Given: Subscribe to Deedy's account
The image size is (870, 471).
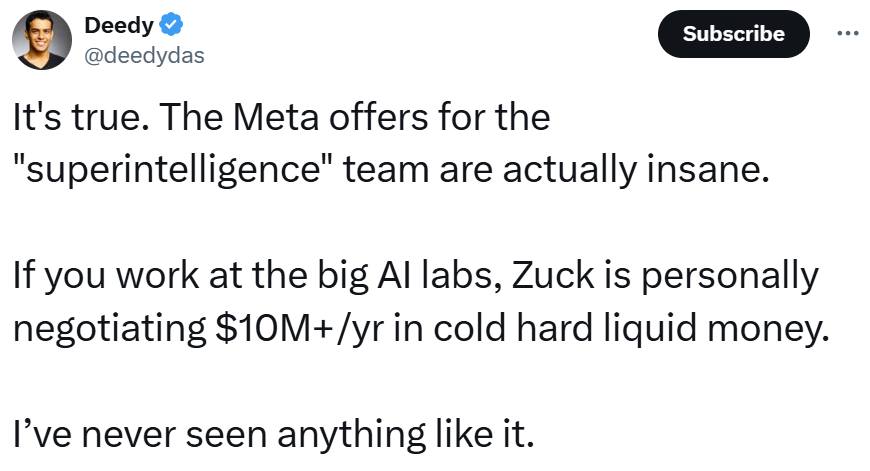Looking at the screenshot, I should [x=734, y=34].
